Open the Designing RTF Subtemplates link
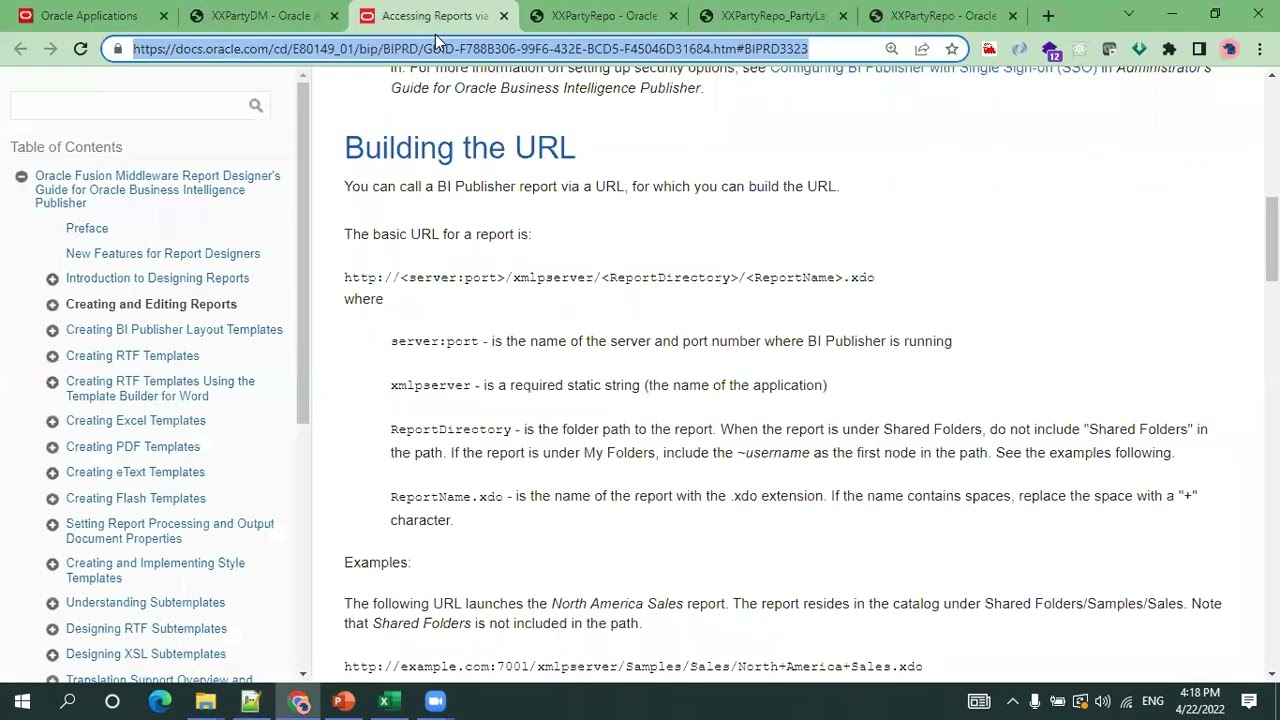This screenshot has width=1280, height=720. pos(146,629)
